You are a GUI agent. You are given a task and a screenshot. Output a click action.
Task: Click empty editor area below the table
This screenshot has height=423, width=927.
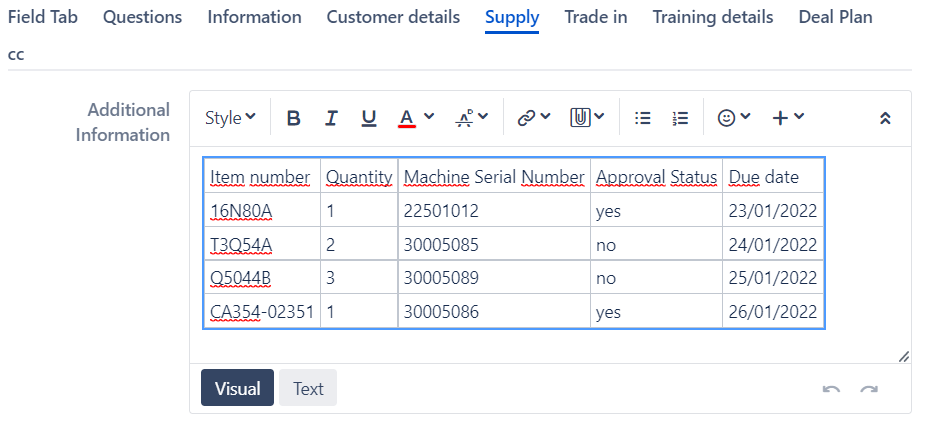click(x=550, y=345)
